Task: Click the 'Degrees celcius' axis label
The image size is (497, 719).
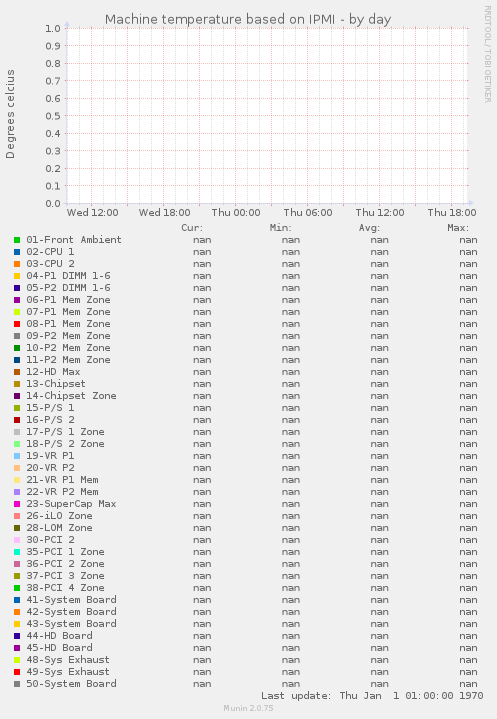Action: click(10, 114)
